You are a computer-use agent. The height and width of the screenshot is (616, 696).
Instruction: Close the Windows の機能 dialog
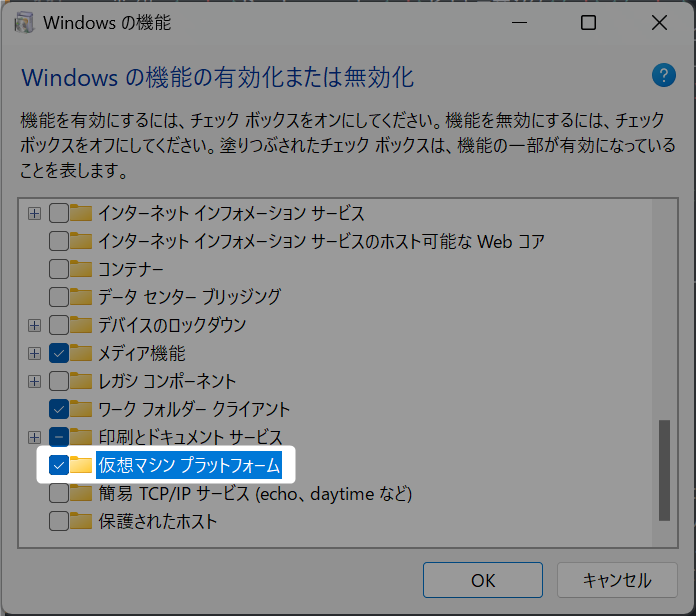click(659, 22)
